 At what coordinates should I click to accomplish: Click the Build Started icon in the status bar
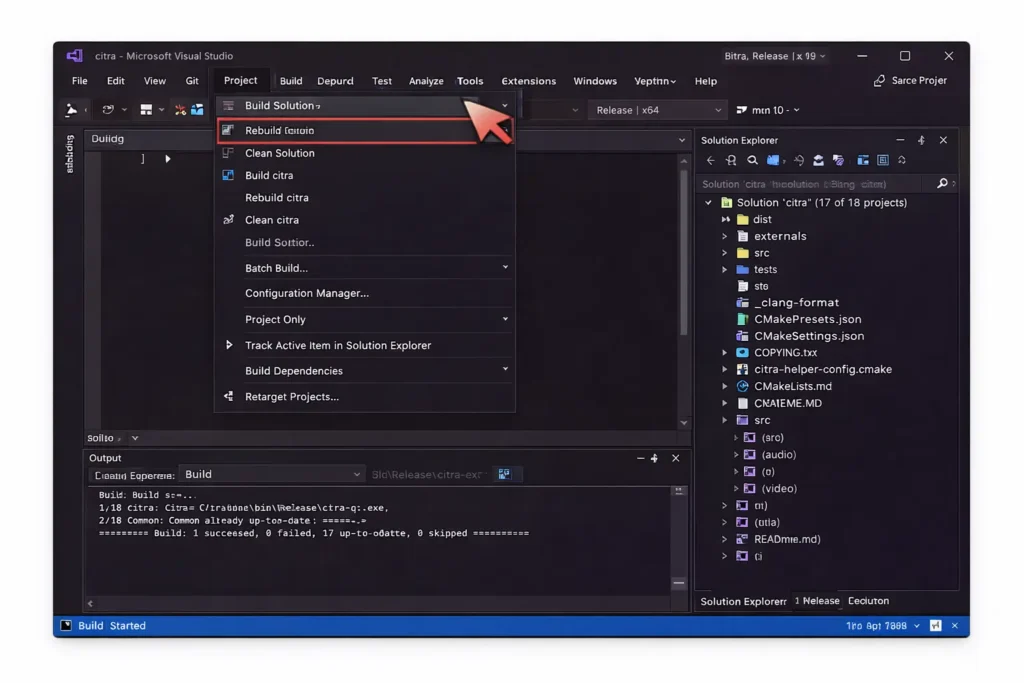click(66, 625)
